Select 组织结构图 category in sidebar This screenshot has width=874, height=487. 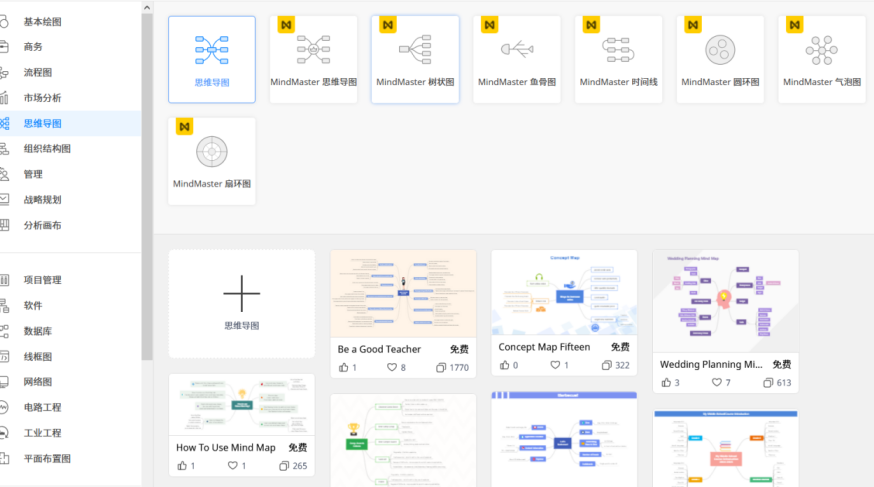coord(70,149)
